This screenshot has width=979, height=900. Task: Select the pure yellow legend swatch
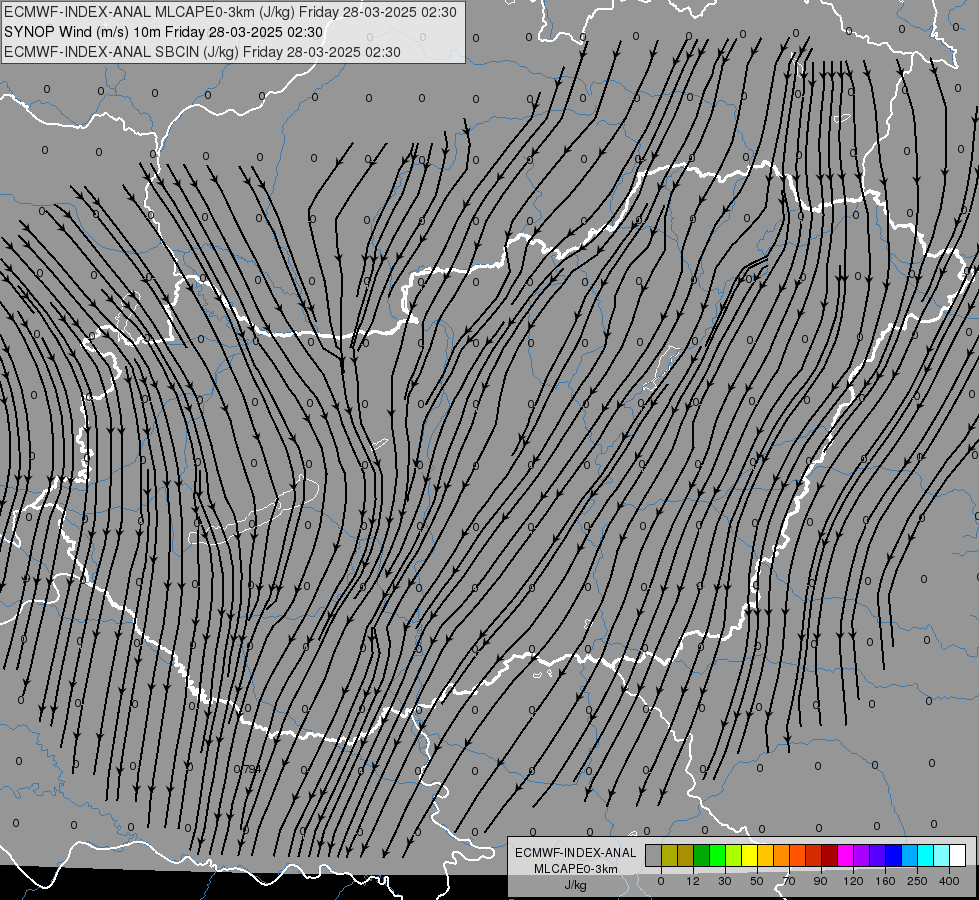pos(749,855)
